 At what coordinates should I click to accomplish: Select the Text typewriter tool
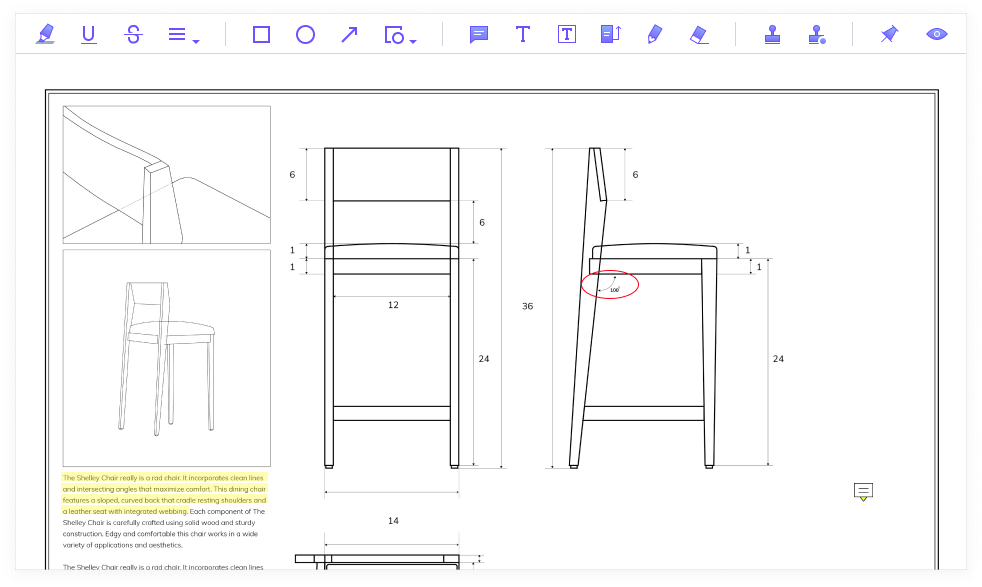point(523,34)
